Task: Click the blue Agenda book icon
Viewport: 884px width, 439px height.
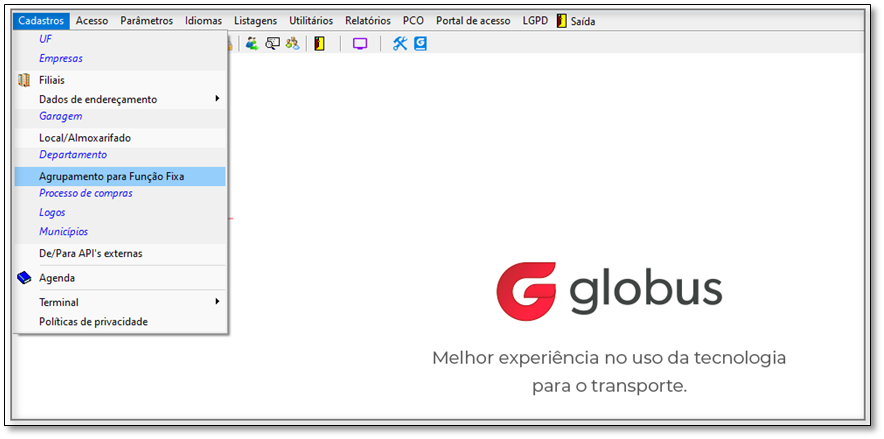Action: pyautogui.click(x=24, y=278)
